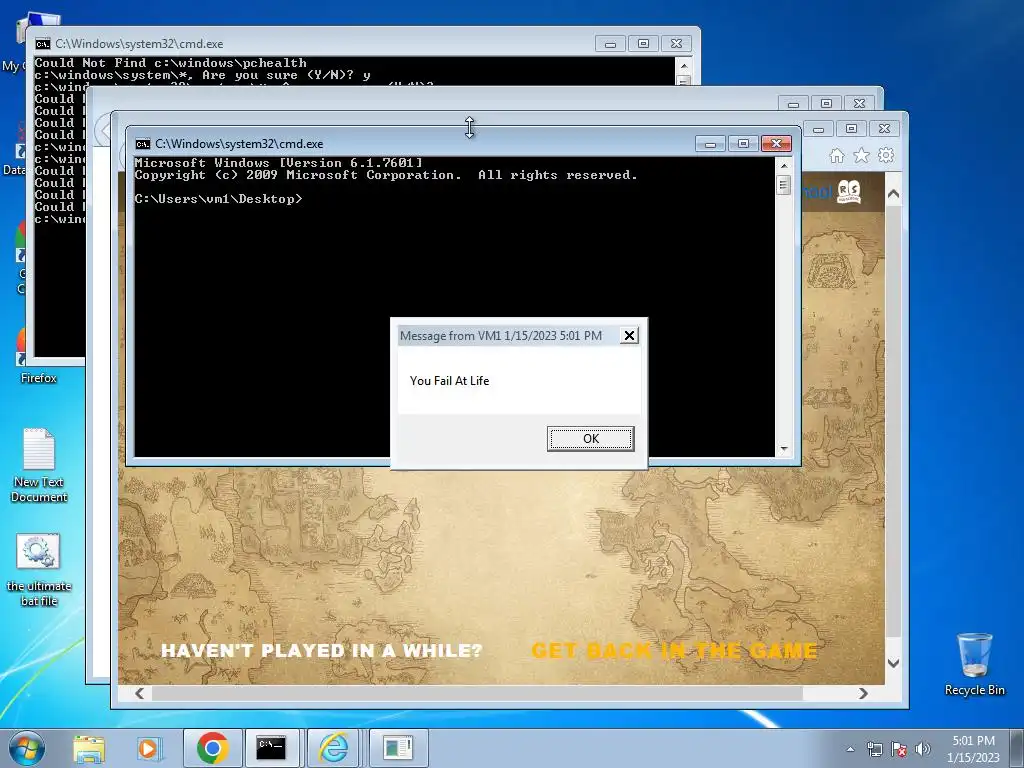Click the browser horizontal scroll-left arrow
Screen dimensions: 1024x768
point(140,693)
